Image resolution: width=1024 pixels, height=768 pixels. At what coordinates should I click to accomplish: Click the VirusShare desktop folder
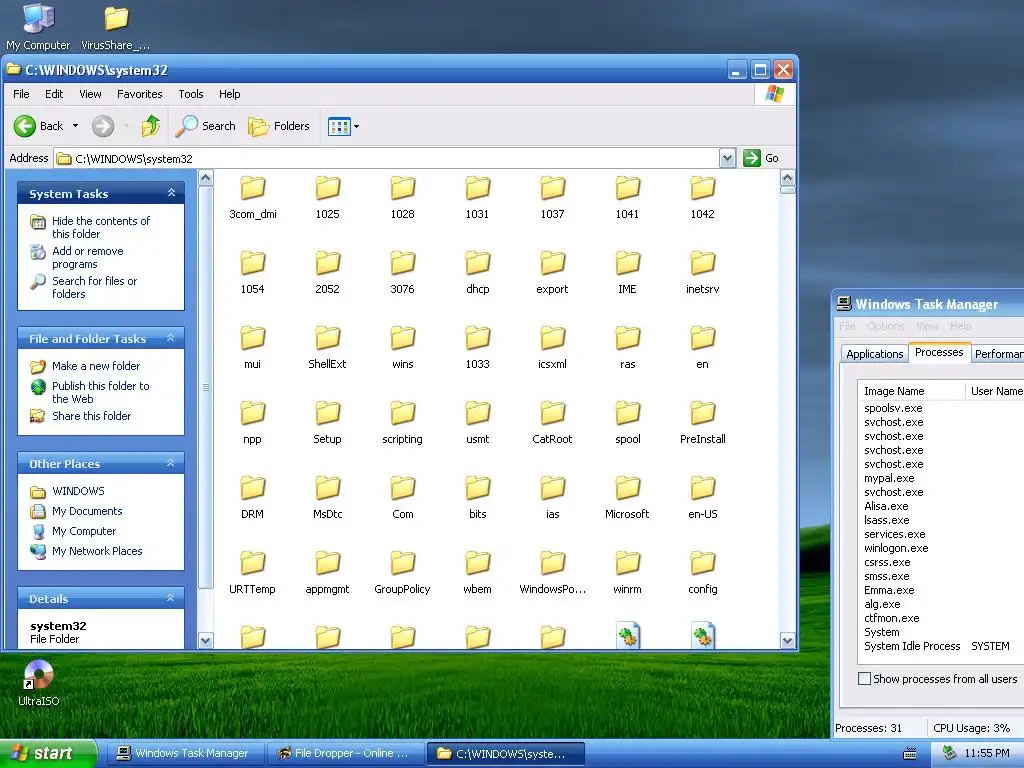tap(116, 27)
